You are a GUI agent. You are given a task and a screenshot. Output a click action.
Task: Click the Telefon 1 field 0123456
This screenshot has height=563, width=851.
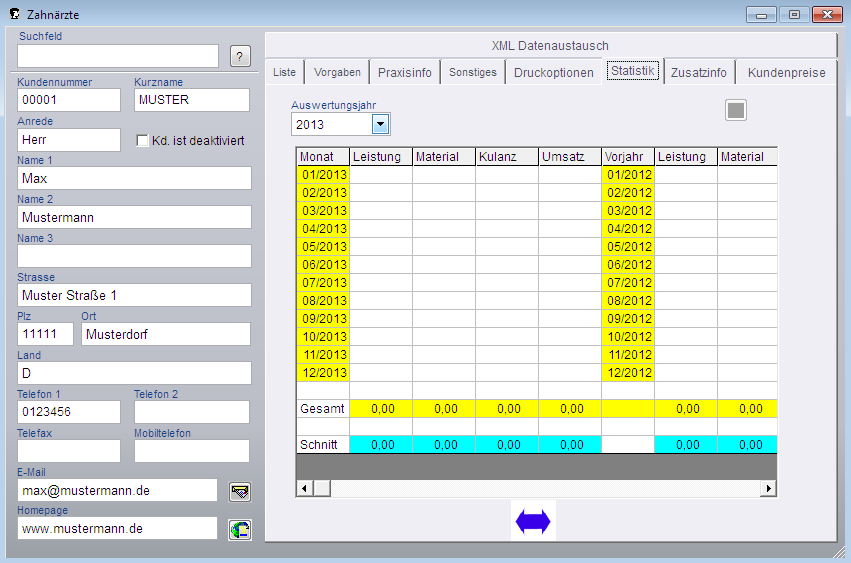point(69,412)
